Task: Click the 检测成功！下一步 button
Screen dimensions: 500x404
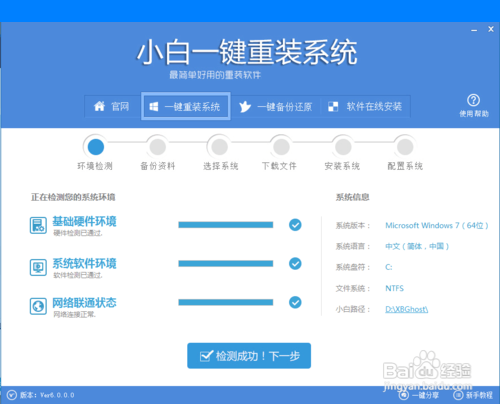Action: click(x=249, y=356)
